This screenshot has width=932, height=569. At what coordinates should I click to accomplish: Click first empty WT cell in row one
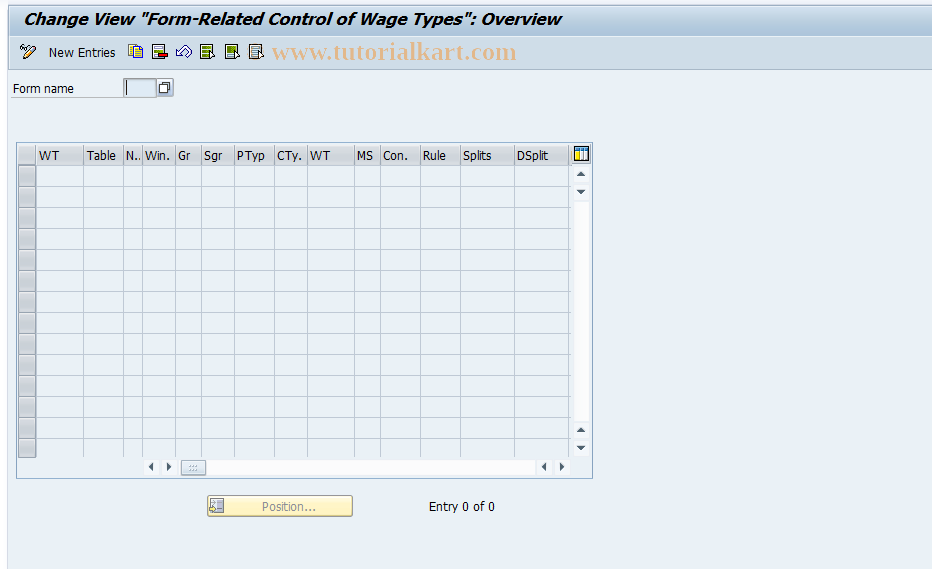[x=59, y=176]
